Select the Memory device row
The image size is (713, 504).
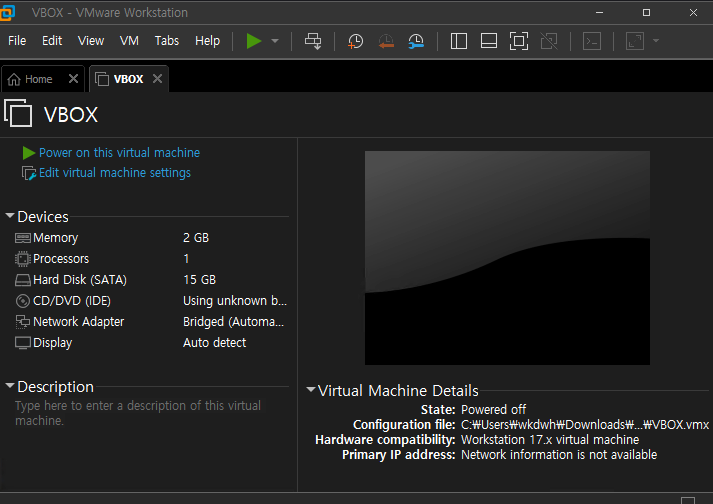(151, 238)
